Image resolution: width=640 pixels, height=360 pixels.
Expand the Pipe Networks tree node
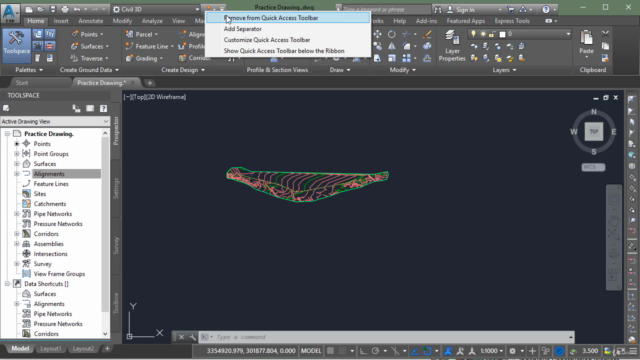17,214
